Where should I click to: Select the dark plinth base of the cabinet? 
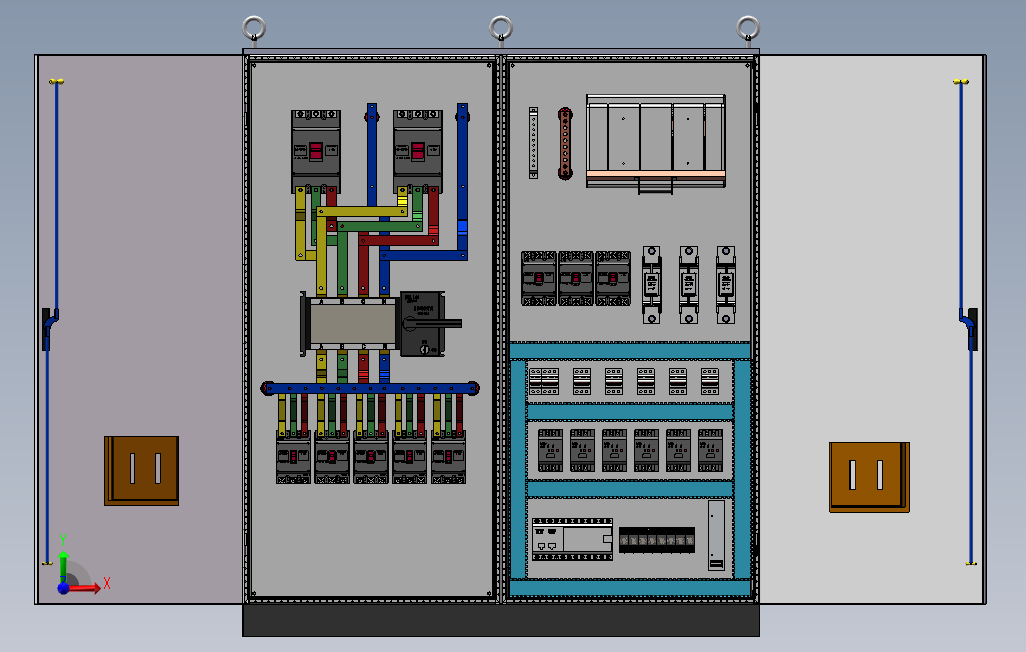click(x=501, y=620)
